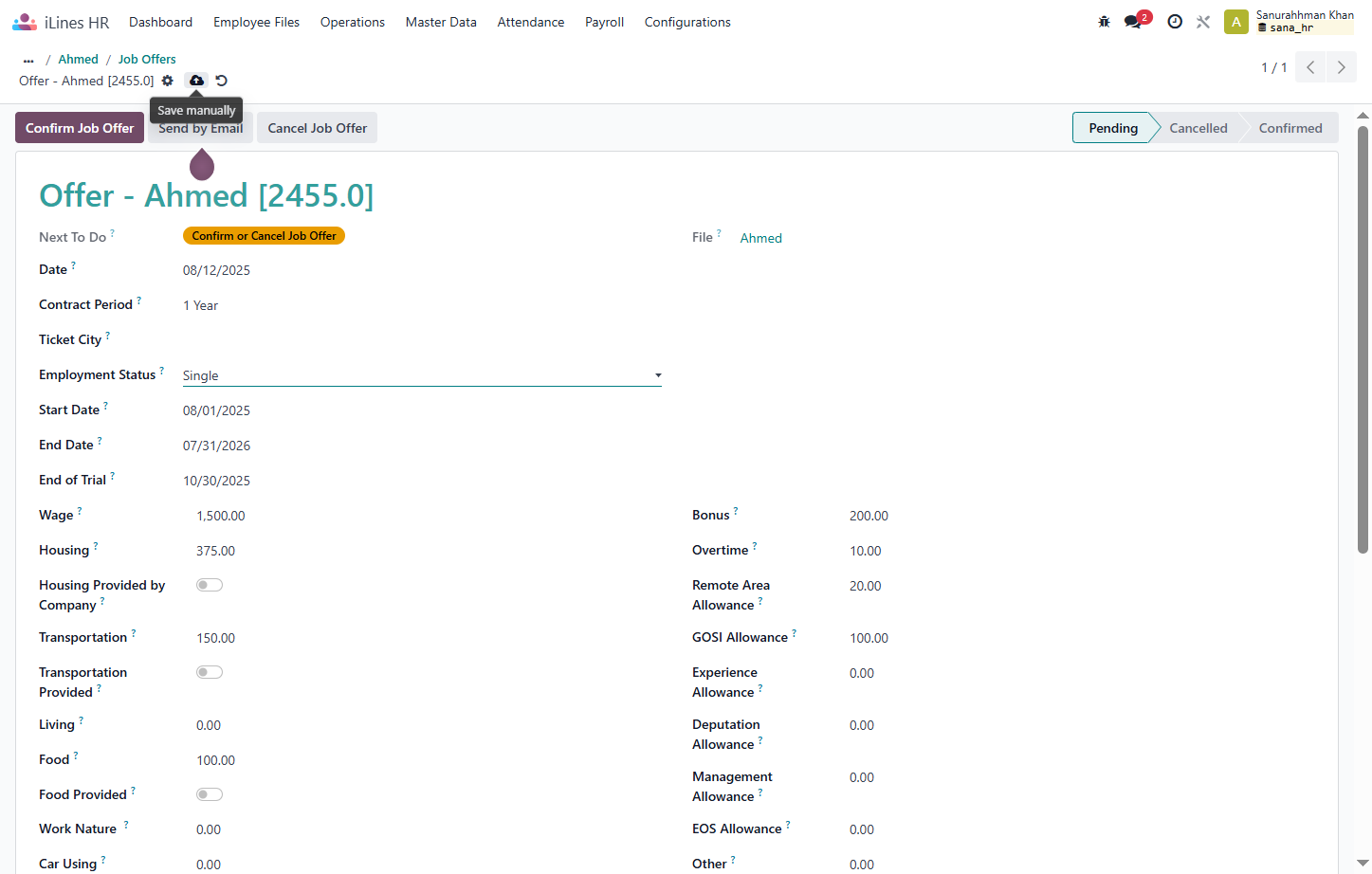Open the Dashboard menu
This screenshot has height=874, width=1372.
coord(160,22)
